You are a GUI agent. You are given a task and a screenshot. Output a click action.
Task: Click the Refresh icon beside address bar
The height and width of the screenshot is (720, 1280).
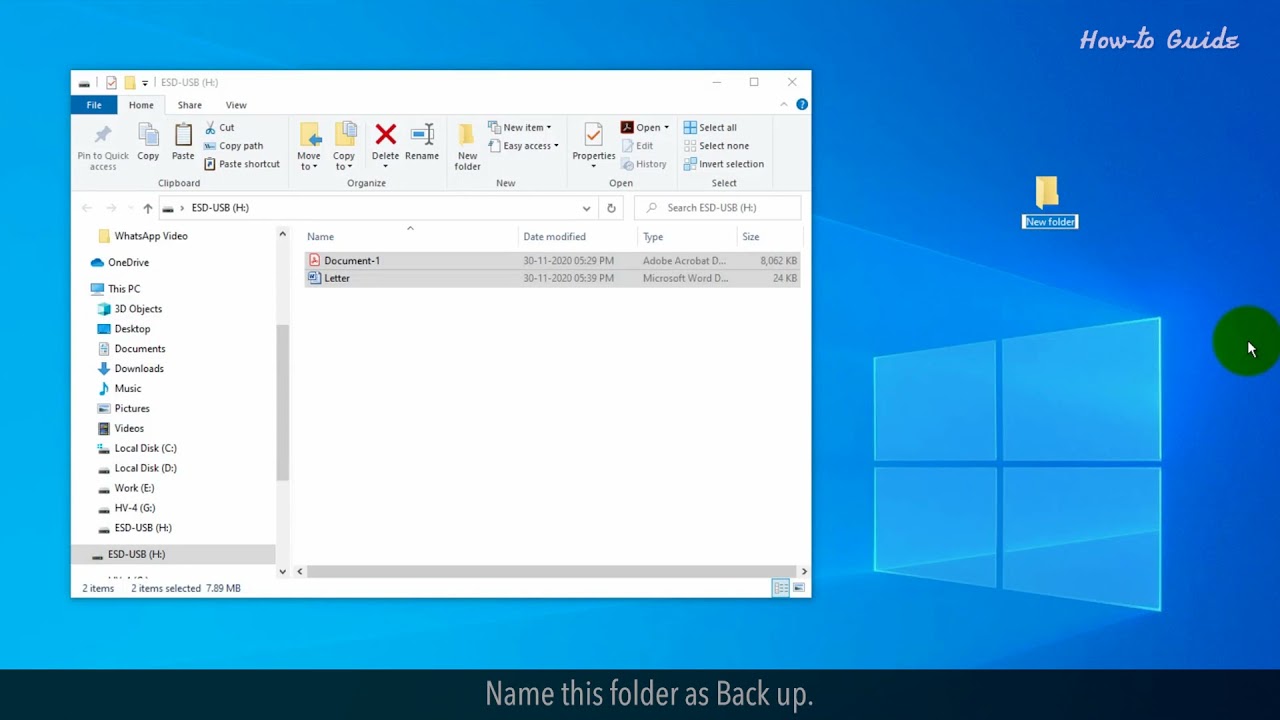(x=611, y=208)
